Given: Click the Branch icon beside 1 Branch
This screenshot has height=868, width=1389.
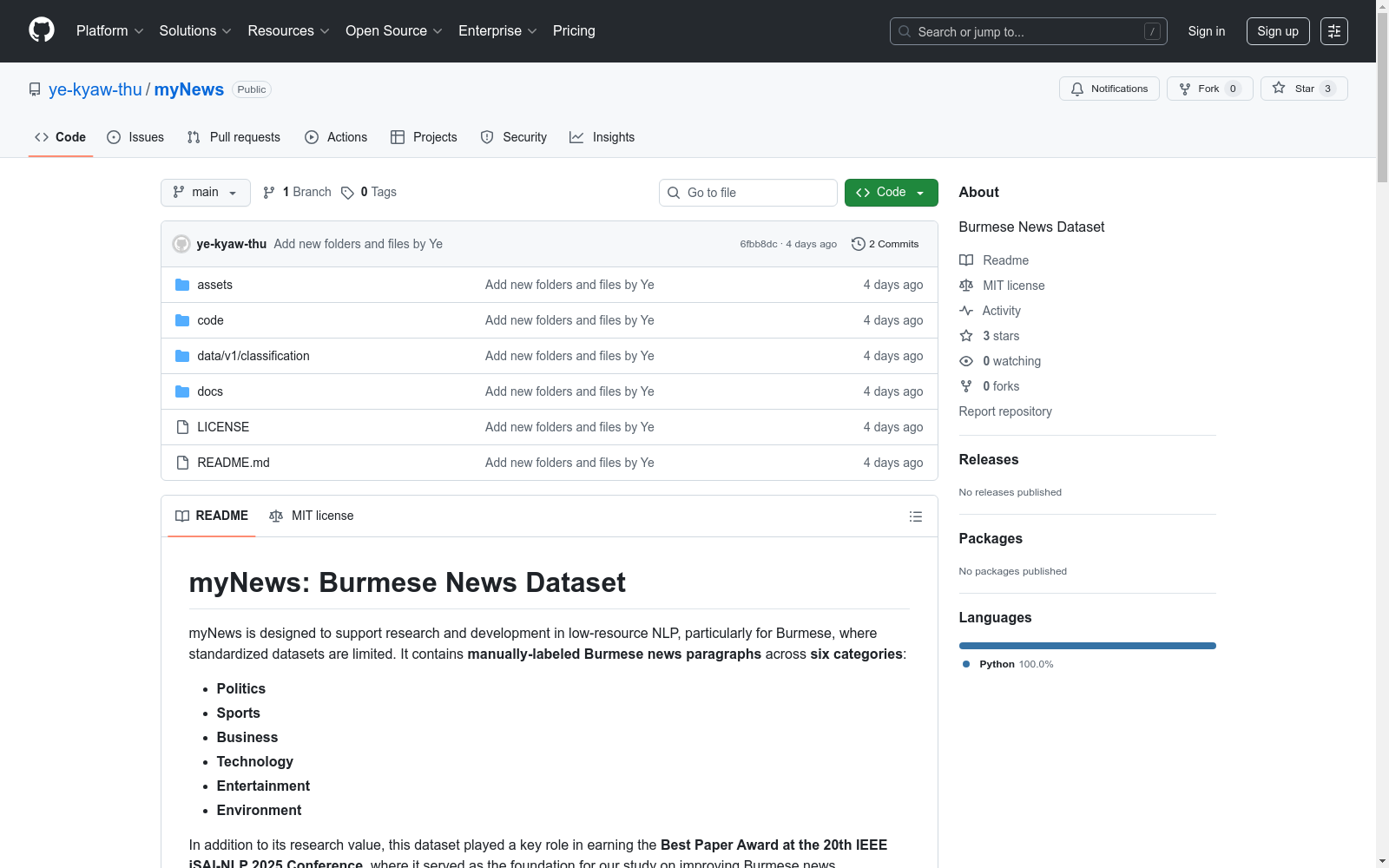Looking at the screenshot, I should coord(269,193).
